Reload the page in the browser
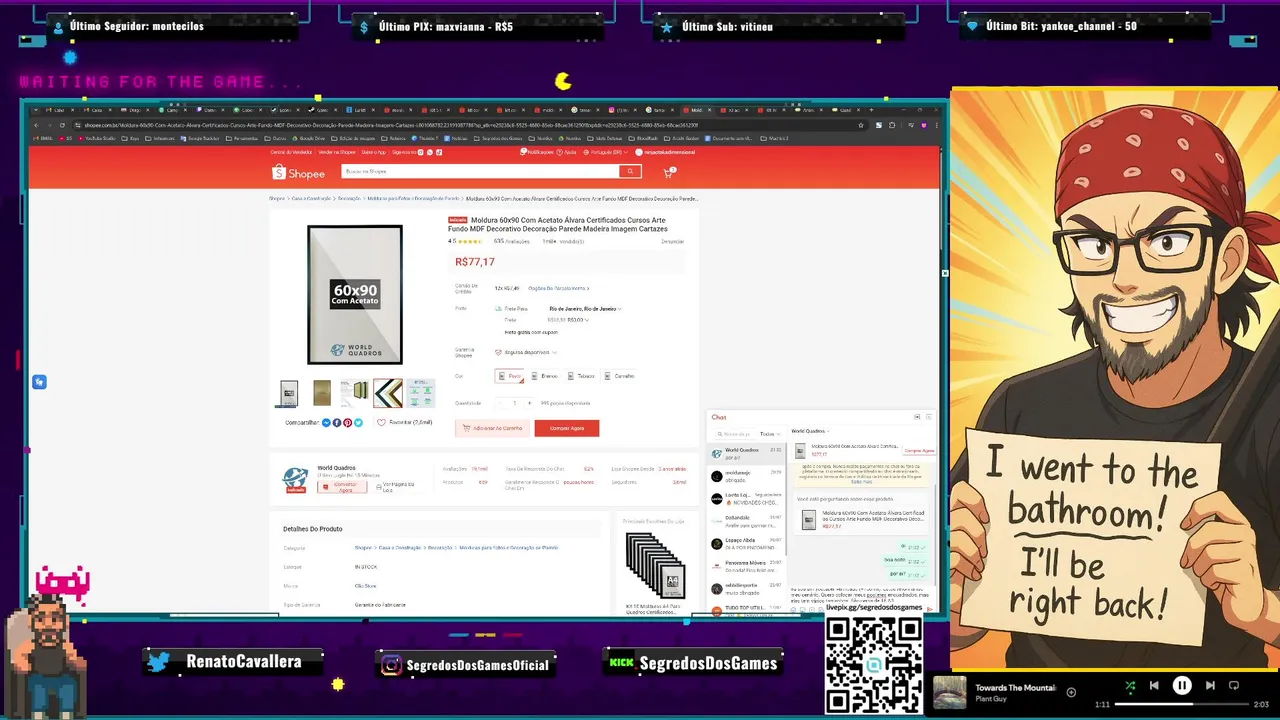1280x720 pixels. (62, 125)
